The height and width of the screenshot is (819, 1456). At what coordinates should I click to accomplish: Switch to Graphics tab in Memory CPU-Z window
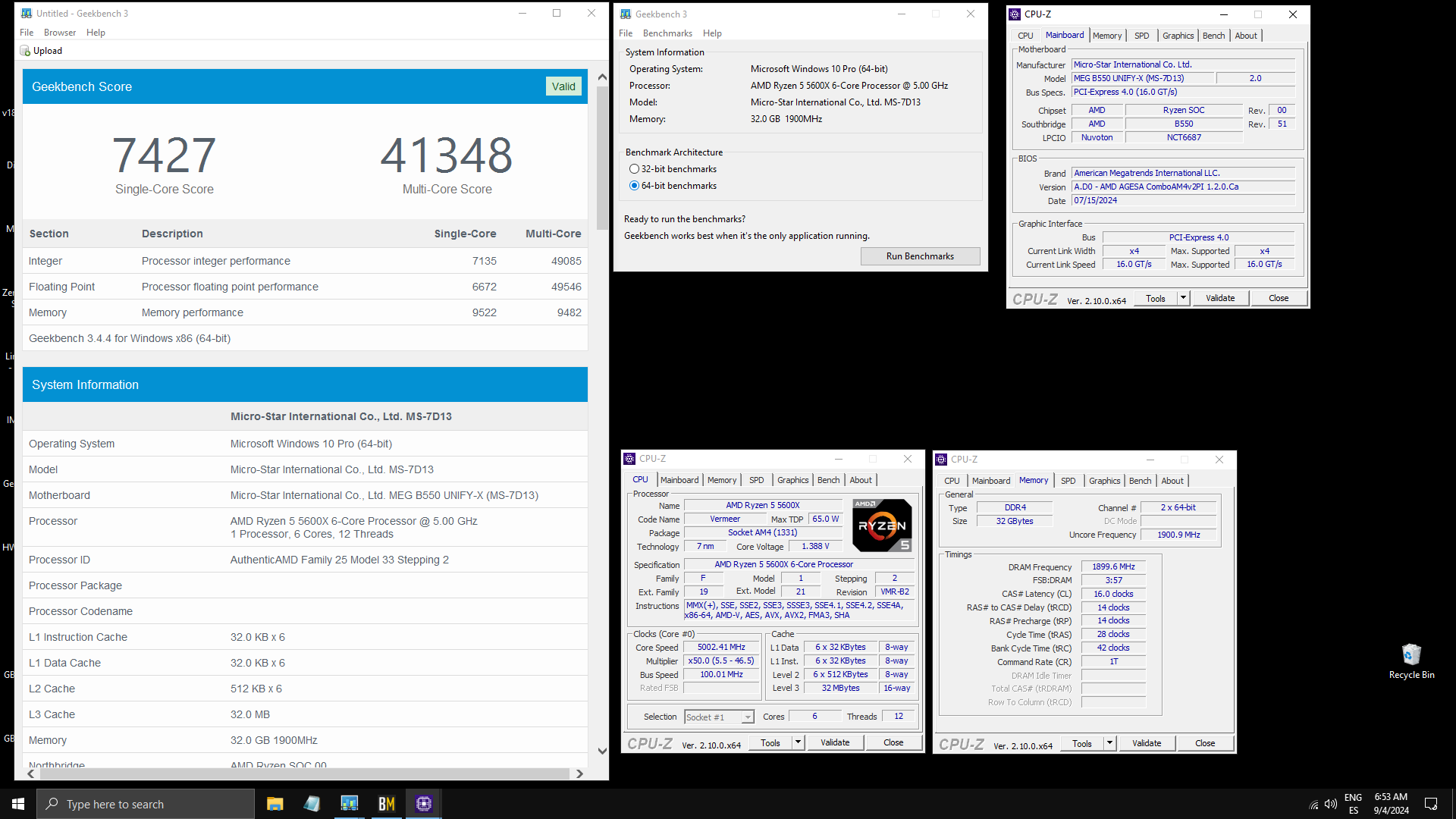1105,481
